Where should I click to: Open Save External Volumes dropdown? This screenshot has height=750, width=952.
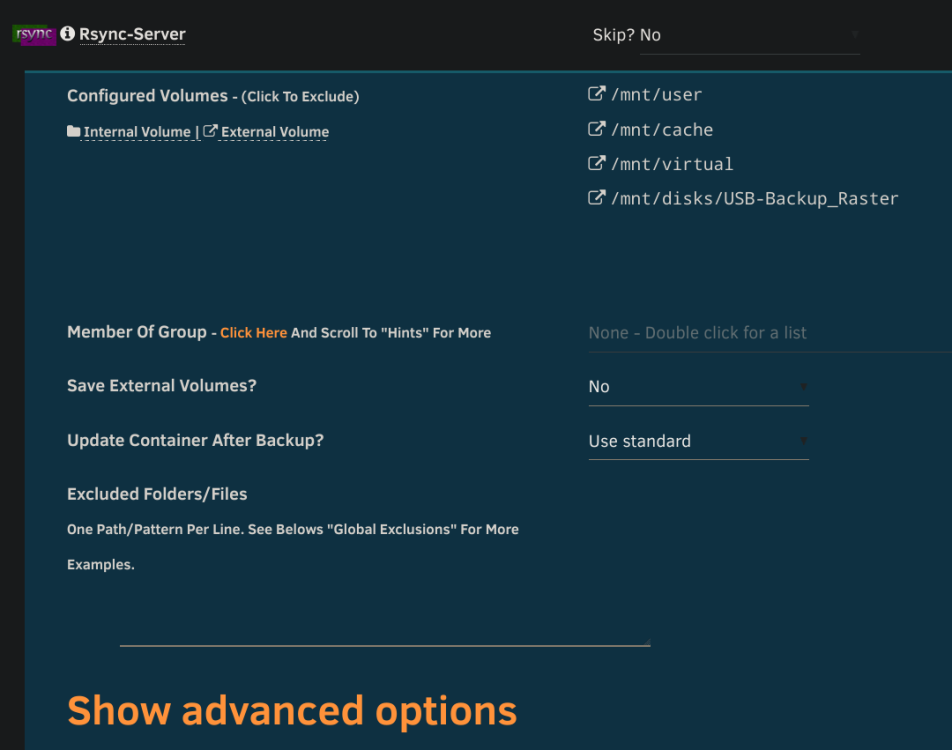699,387
